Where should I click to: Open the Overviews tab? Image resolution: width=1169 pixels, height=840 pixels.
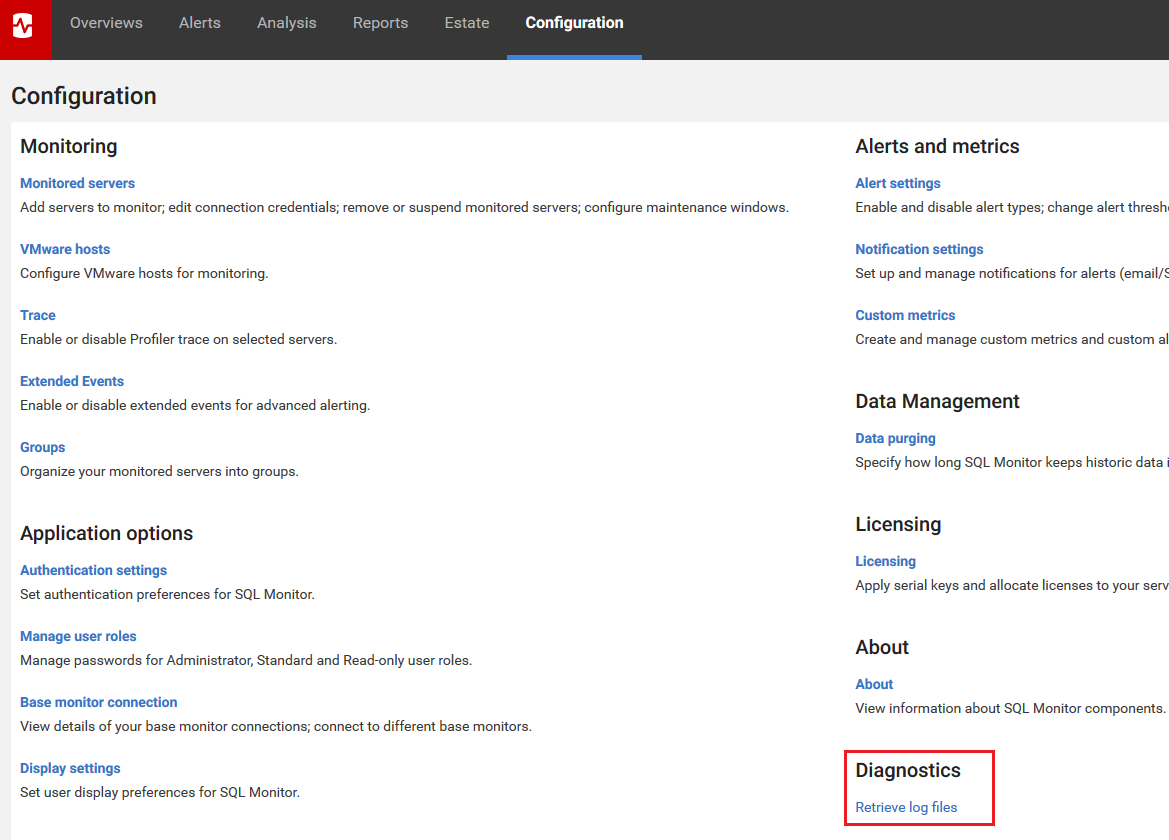pos(106,23)
